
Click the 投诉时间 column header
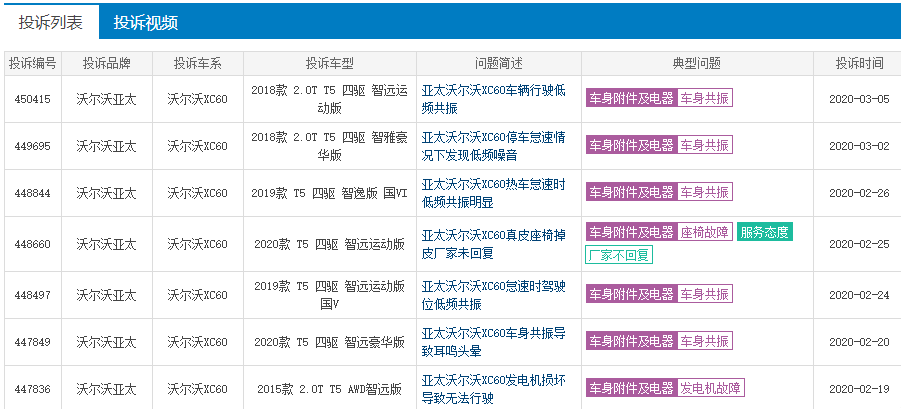pyautogui.click(x=859, y=63)
